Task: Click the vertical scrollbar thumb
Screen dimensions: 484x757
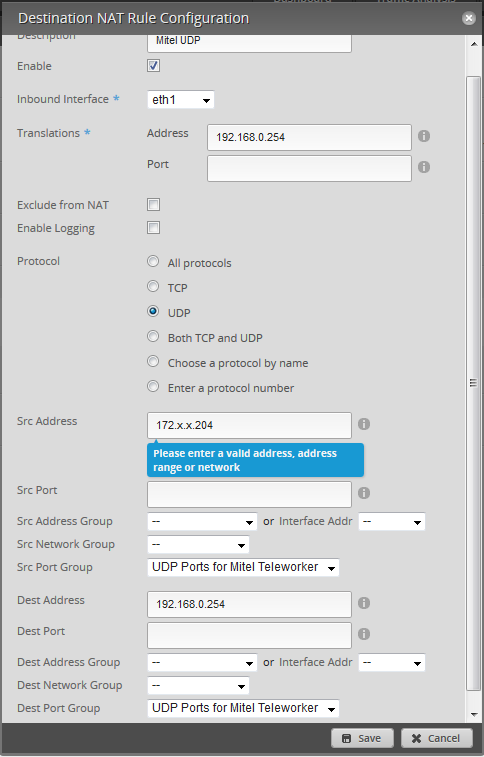Action: coord(474,383)
